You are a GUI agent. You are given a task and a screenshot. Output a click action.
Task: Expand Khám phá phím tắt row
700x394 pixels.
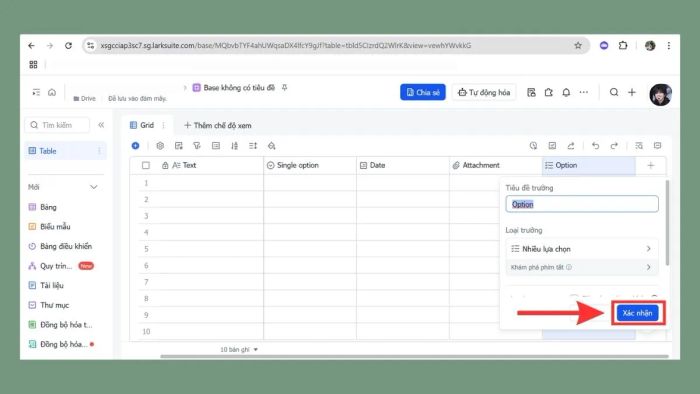(x=581, y=267)
